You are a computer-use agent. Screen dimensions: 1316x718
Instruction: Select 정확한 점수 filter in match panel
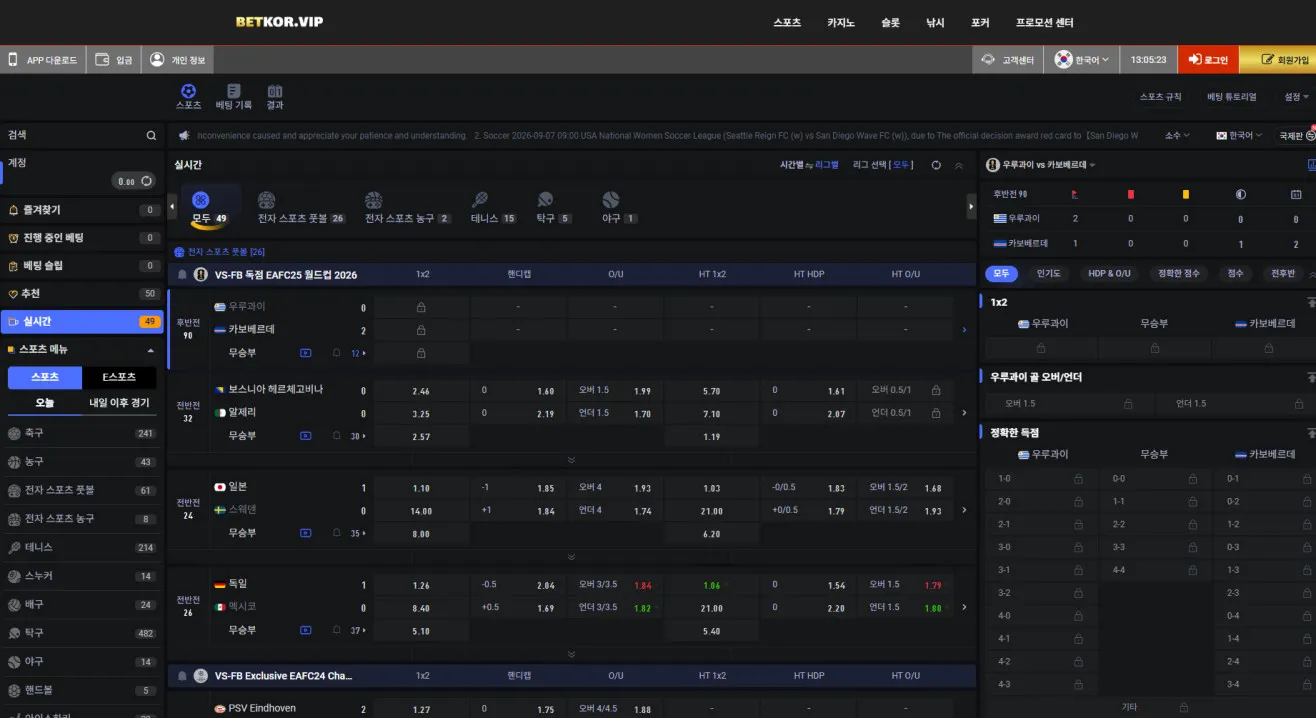pos(1180,273)
